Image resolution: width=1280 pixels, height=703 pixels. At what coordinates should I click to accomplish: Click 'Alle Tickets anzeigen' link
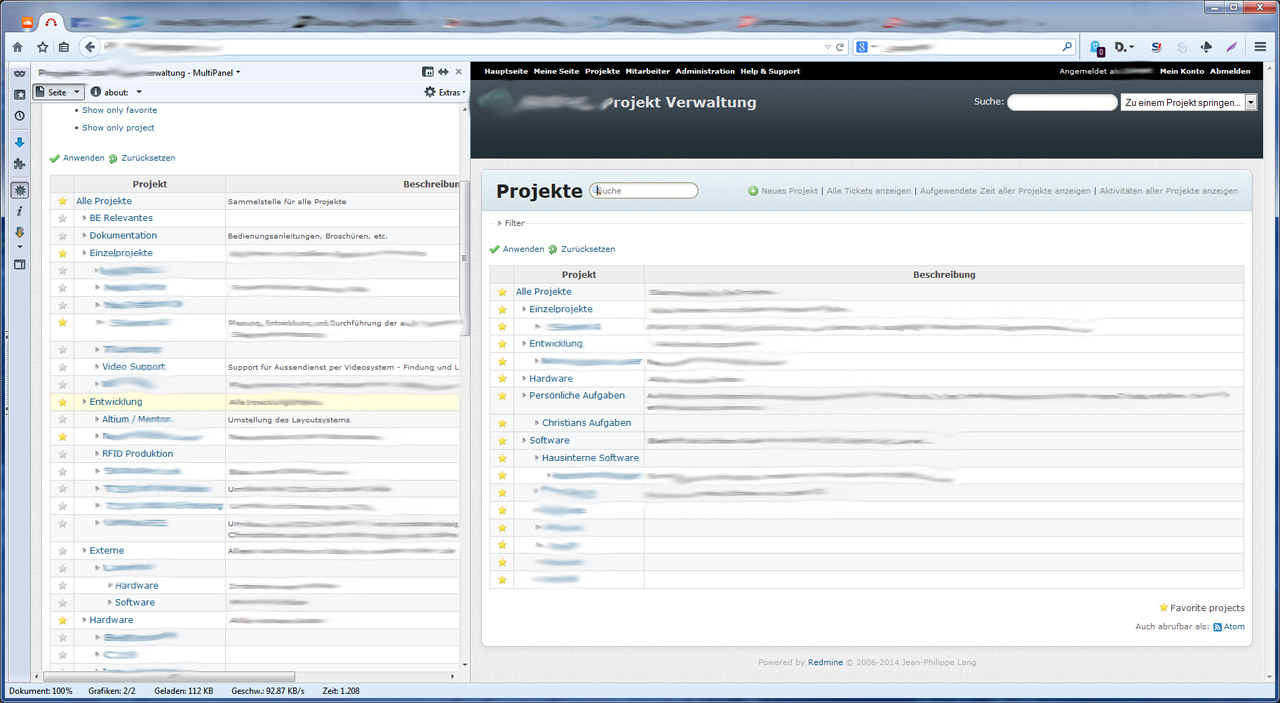point(868,191)
